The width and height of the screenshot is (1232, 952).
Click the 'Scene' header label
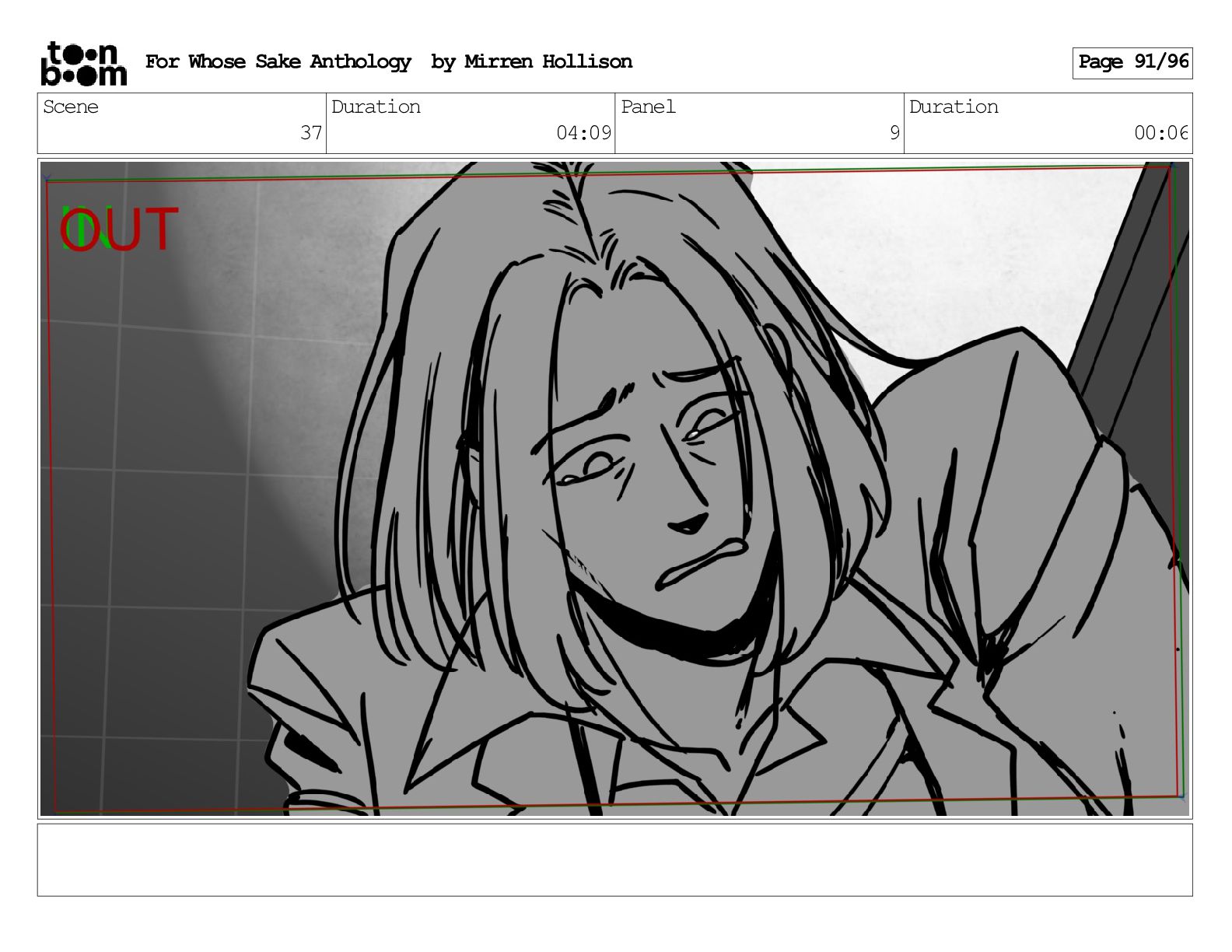pos(71,107)
